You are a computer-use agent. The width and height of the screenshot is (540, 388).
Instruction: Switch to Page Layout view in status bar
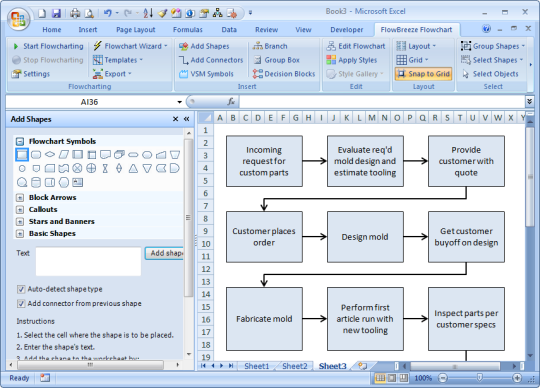pos(392,378)
